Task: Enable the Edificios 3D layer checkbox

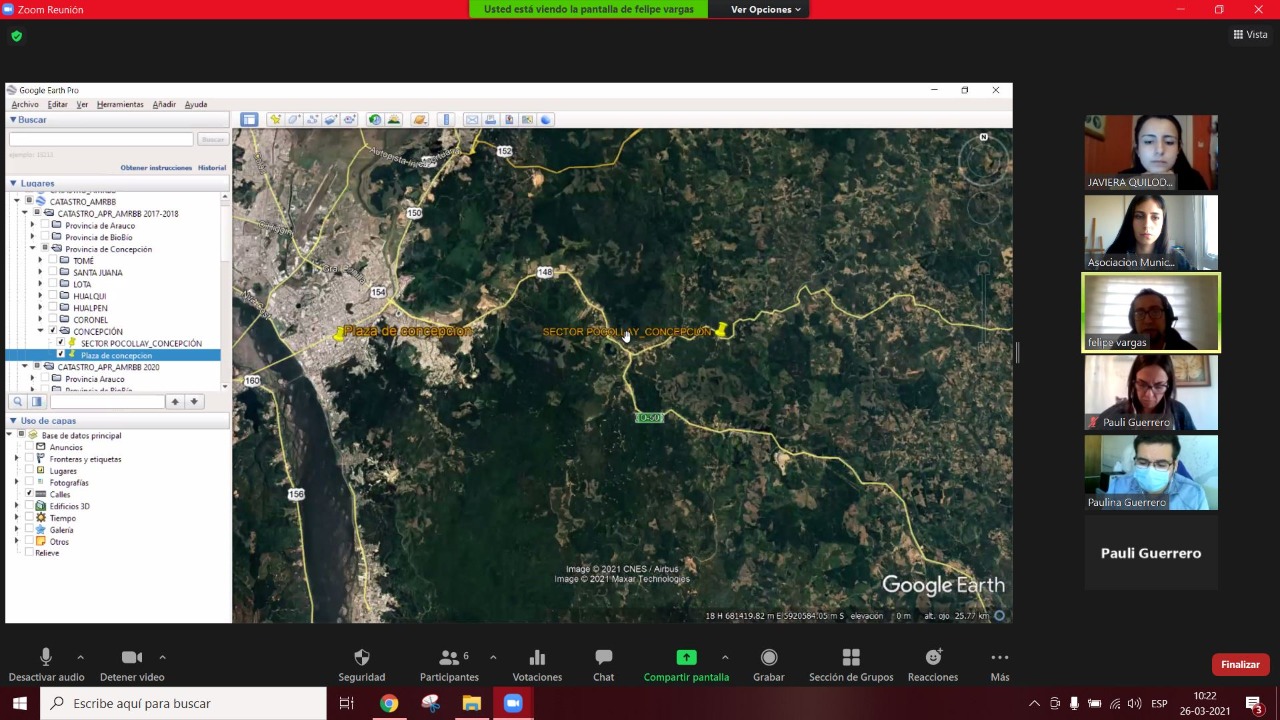Action: (29, 506)
